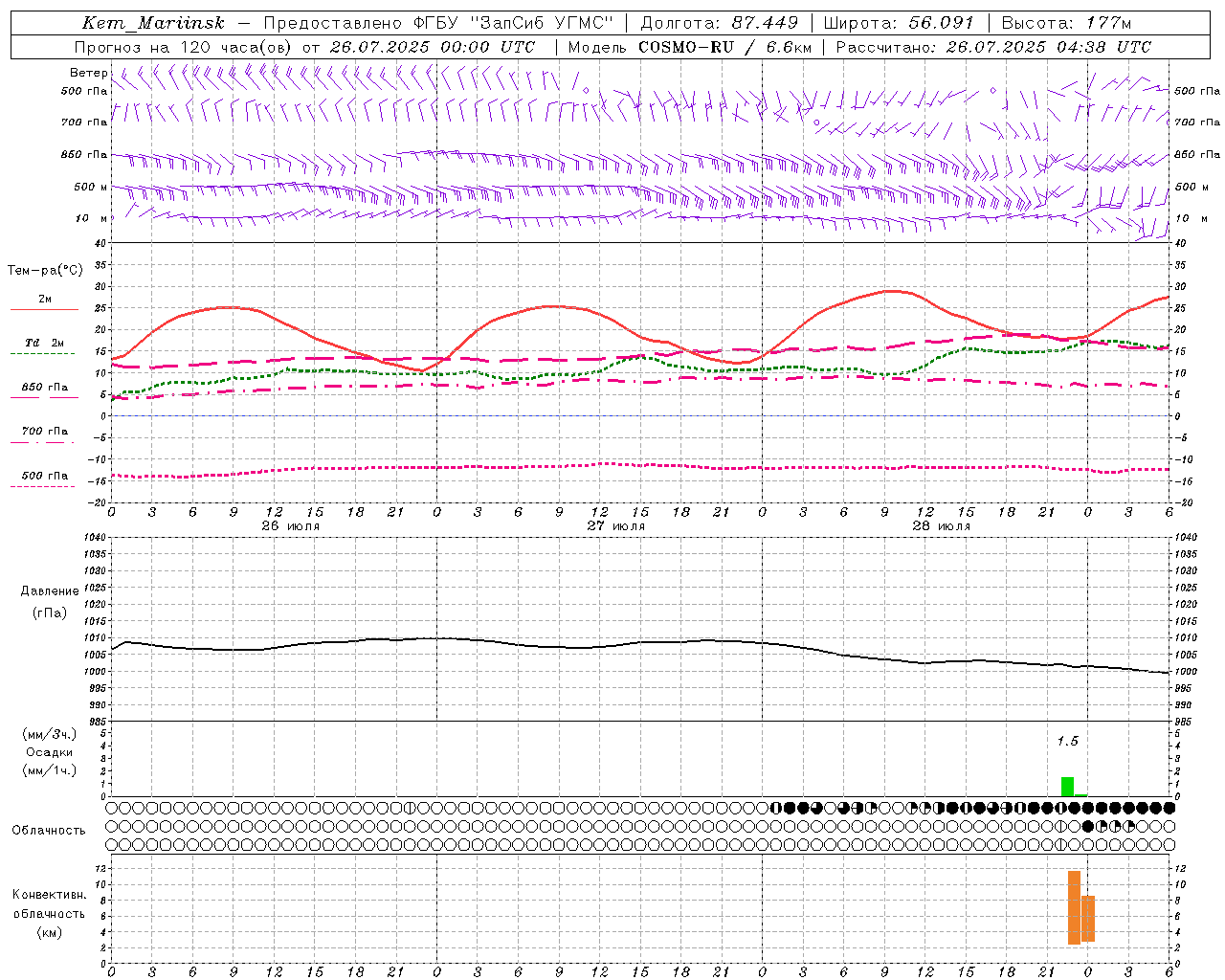1225x980 pixels.
Task: Select 'Рассчитано: 26.07.2025 04:38 UTC' timestamp
Action: [993, 47]
